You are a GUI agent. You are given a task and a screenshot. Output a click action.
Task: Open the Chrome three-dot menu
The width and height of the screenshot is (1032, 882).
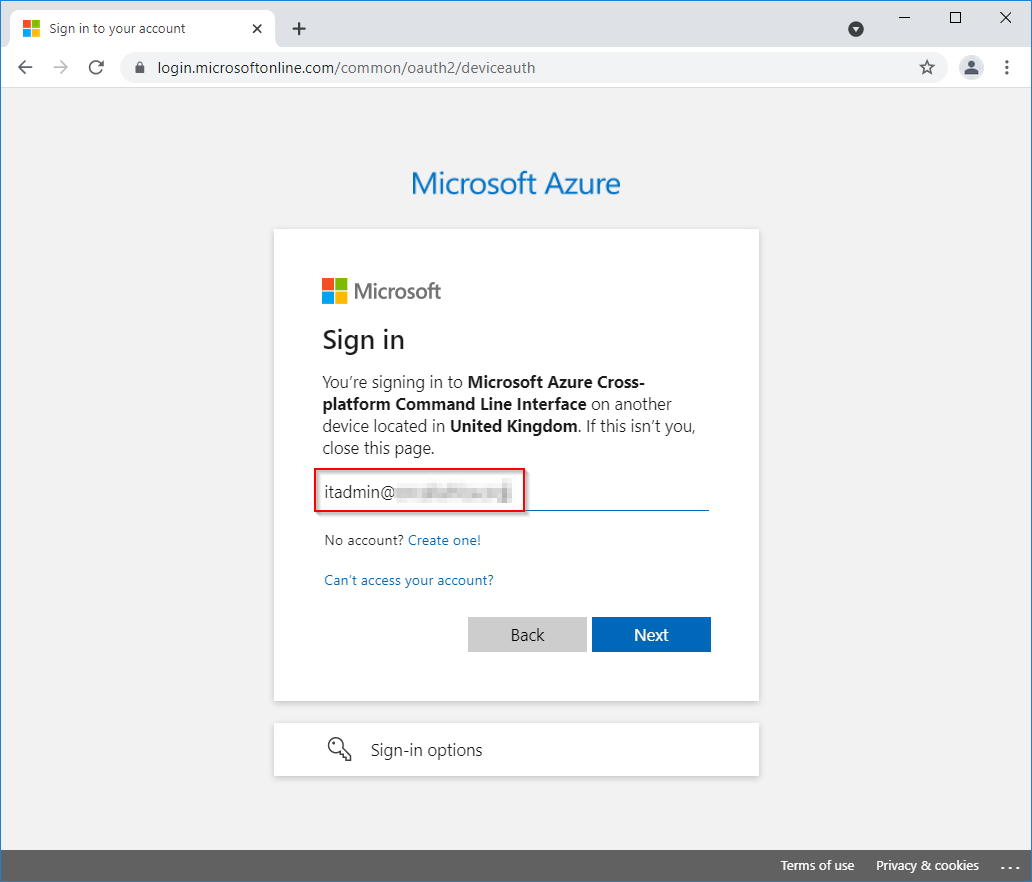[1006, 67]
